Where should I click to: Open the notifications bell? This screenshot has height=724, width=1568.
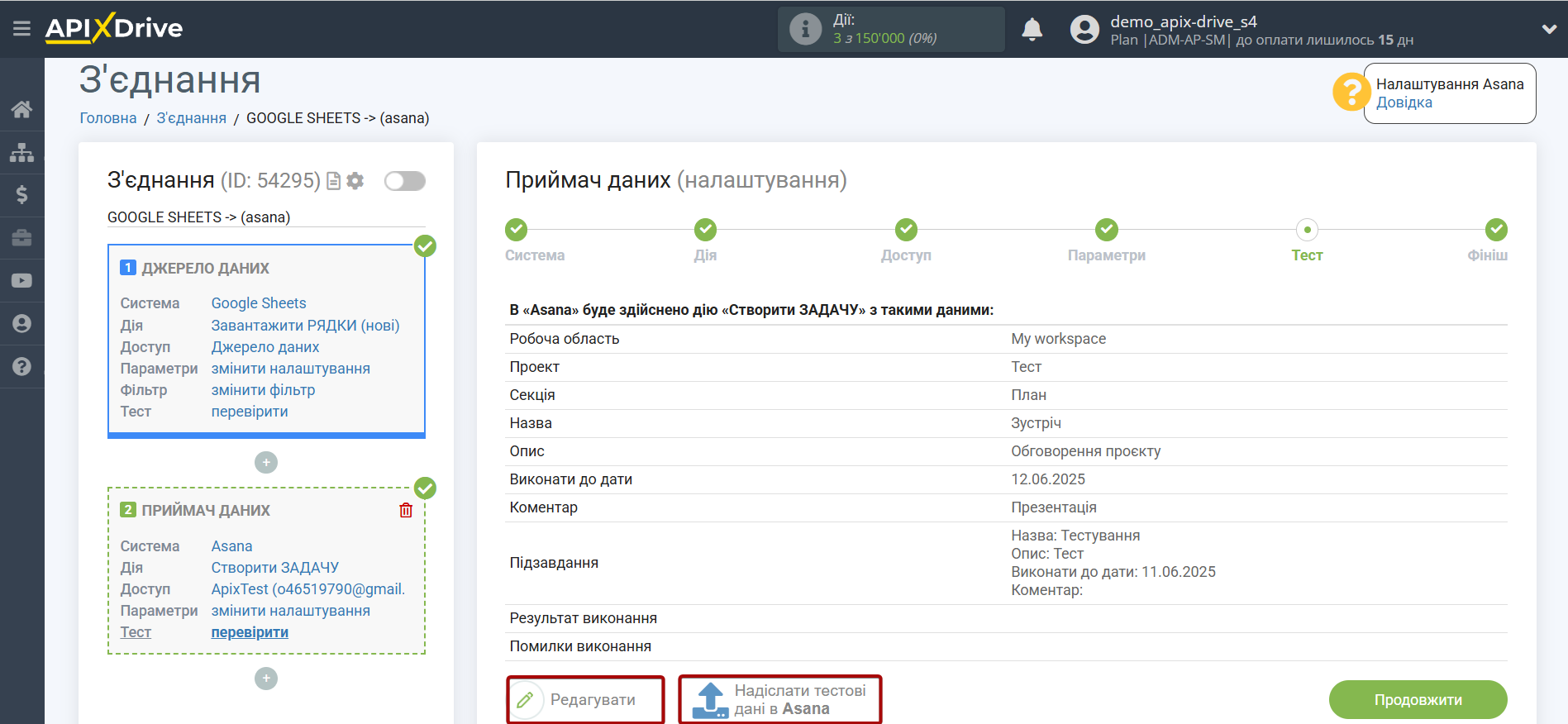[x=1032, y=30]
